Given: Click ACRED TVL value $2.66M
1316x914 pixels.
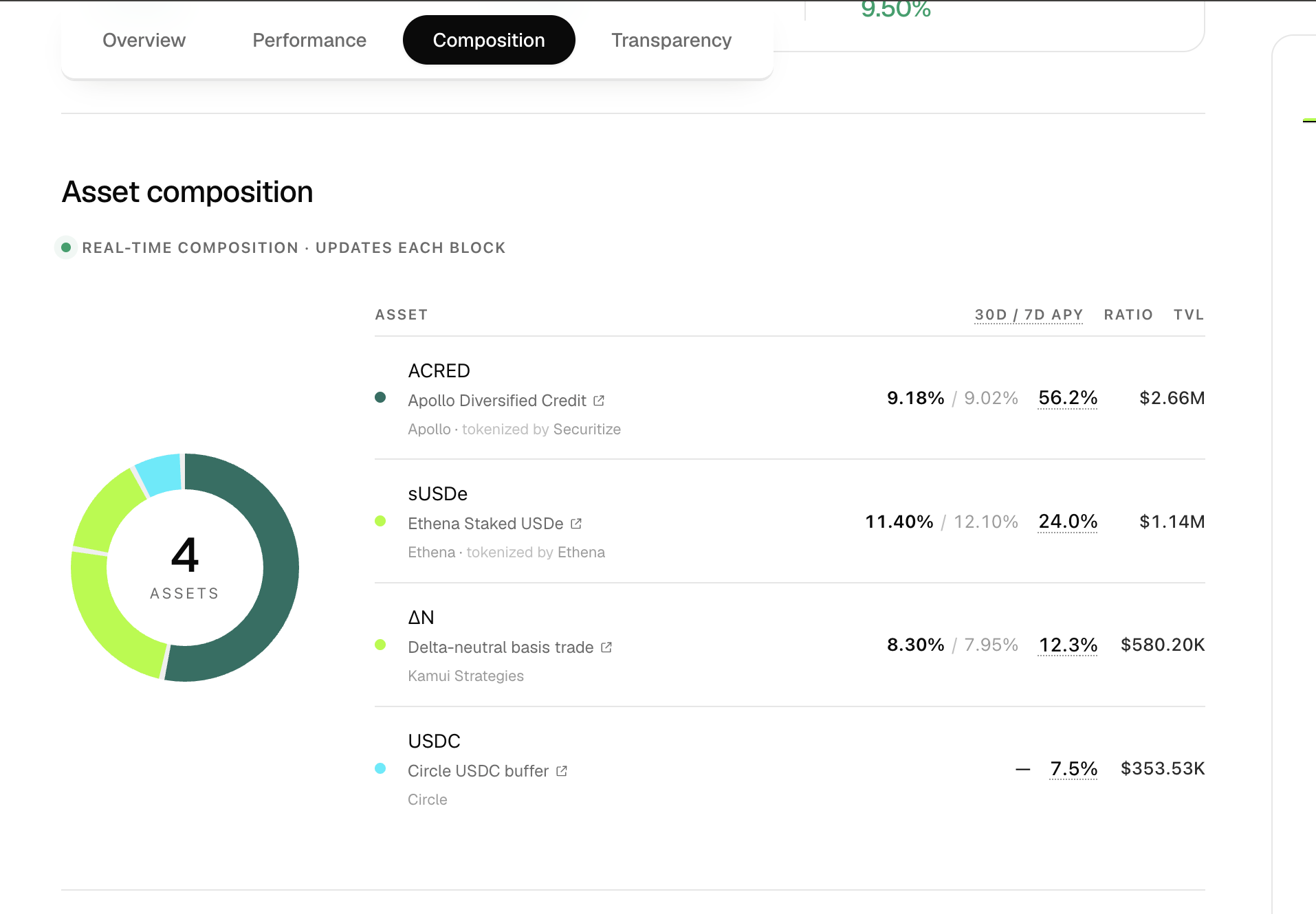Looking at the screenshot, I should (1172, 398).
